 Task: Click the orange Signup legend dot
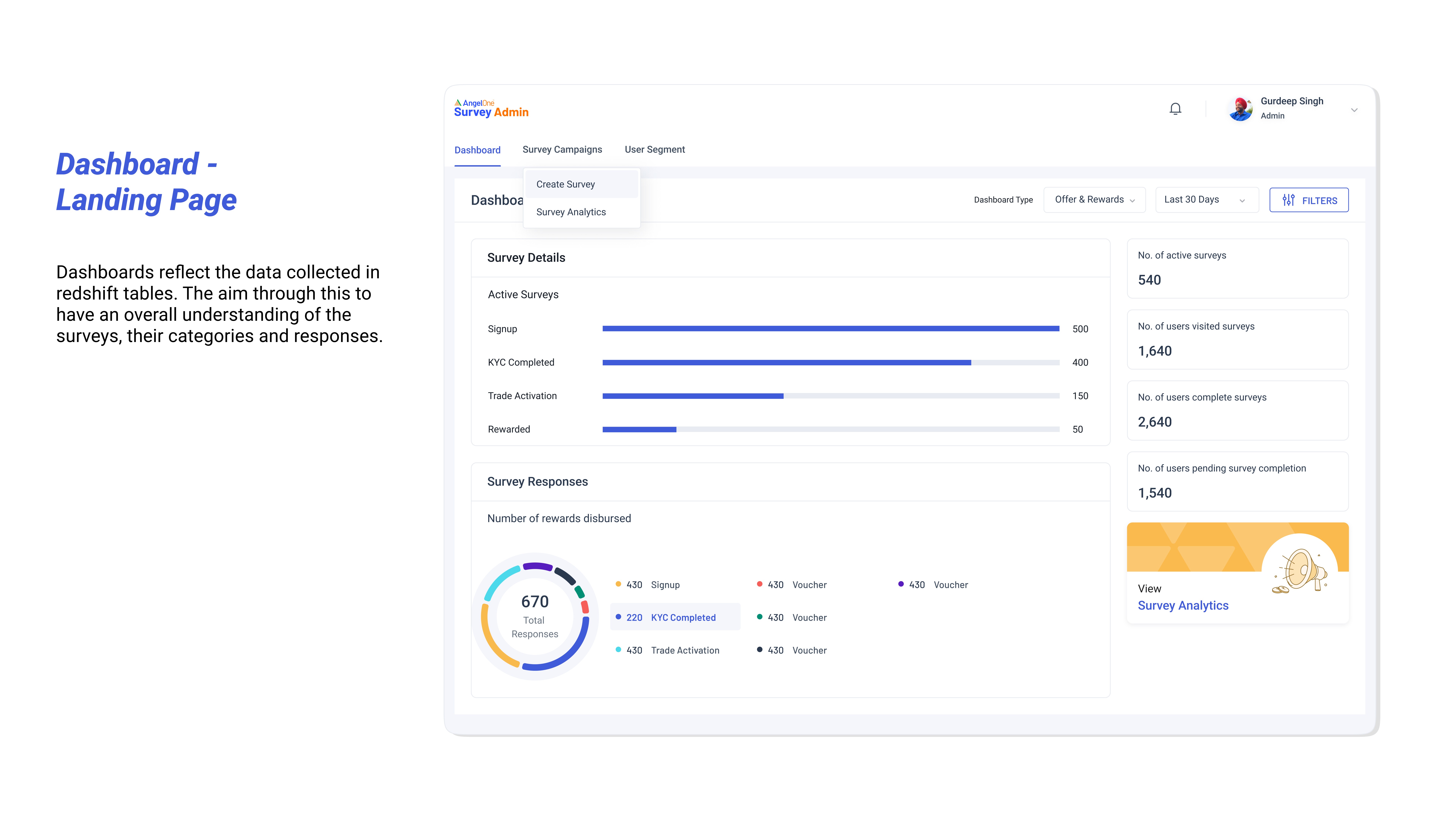tap(618, 584)
